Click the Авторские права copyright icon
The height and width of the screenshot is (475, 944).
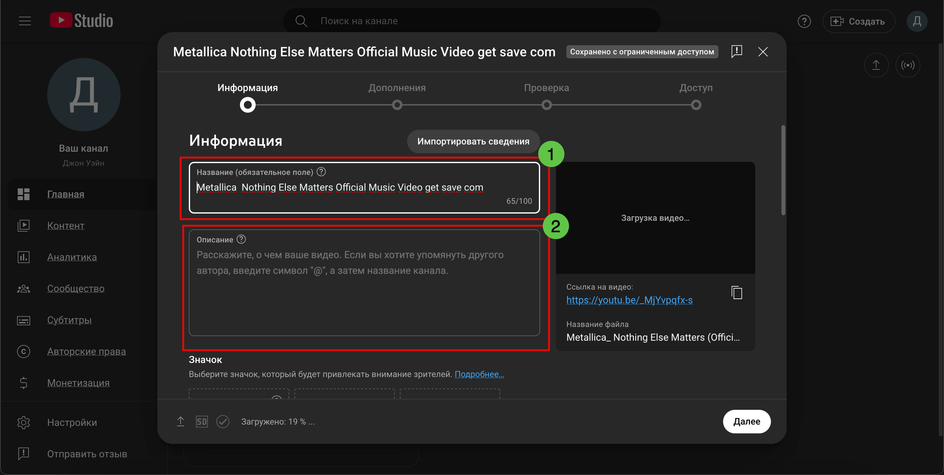23,352
